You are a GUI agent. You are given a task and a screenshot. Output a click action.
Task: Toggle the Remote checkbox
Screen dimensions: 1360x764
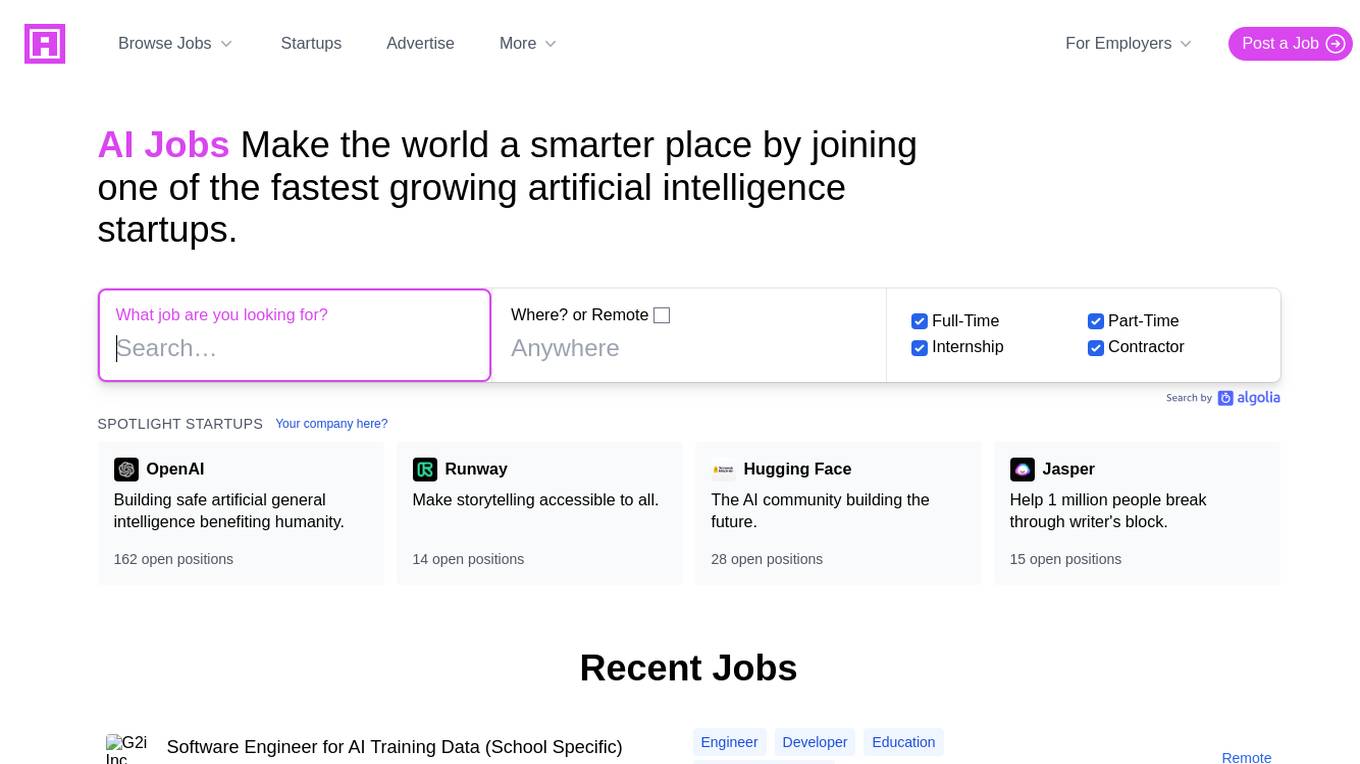[661, 315]
